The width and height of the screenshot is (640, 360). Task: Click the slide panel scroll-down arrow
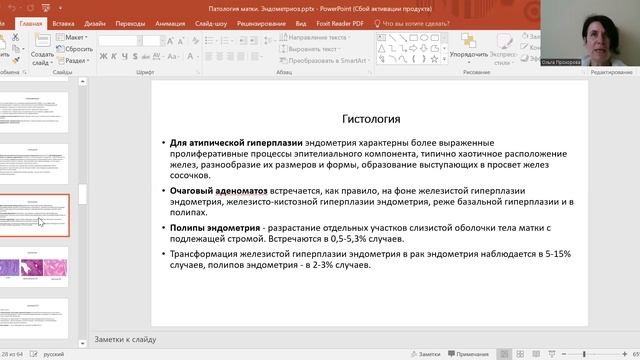pyautogui.click(x=82, y=343)
